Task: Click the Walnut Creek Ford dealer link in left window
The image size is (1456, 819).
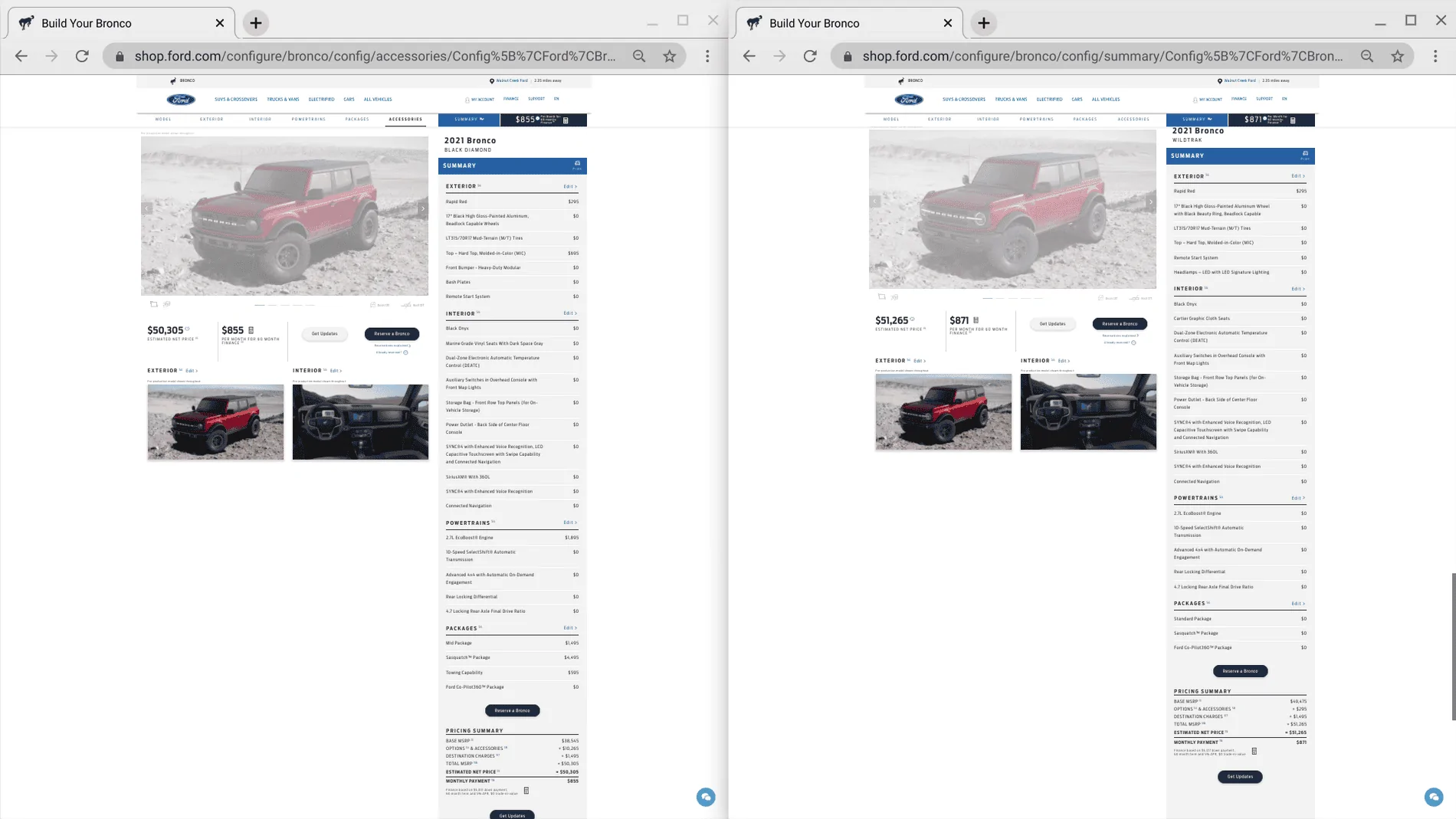Action: [x=511, y=80]
